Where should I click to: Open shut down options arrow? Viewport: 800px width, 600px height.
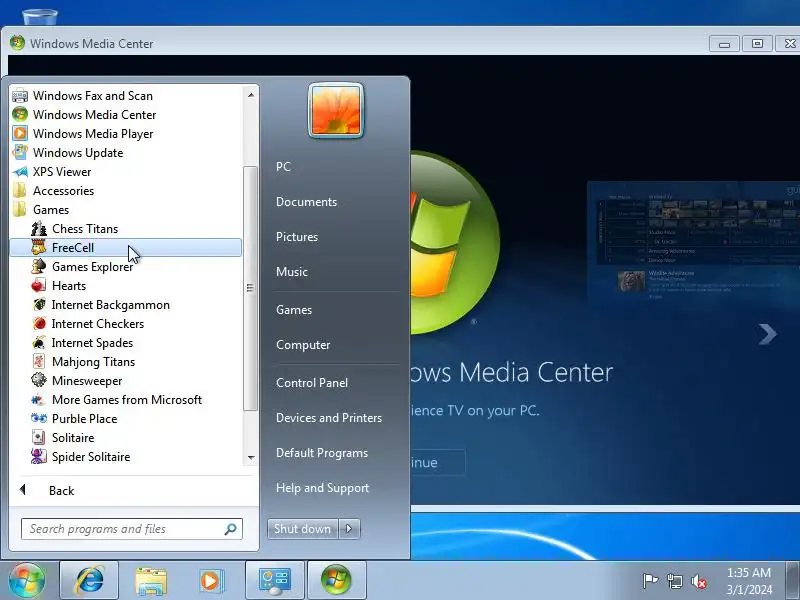coord(349,529)
